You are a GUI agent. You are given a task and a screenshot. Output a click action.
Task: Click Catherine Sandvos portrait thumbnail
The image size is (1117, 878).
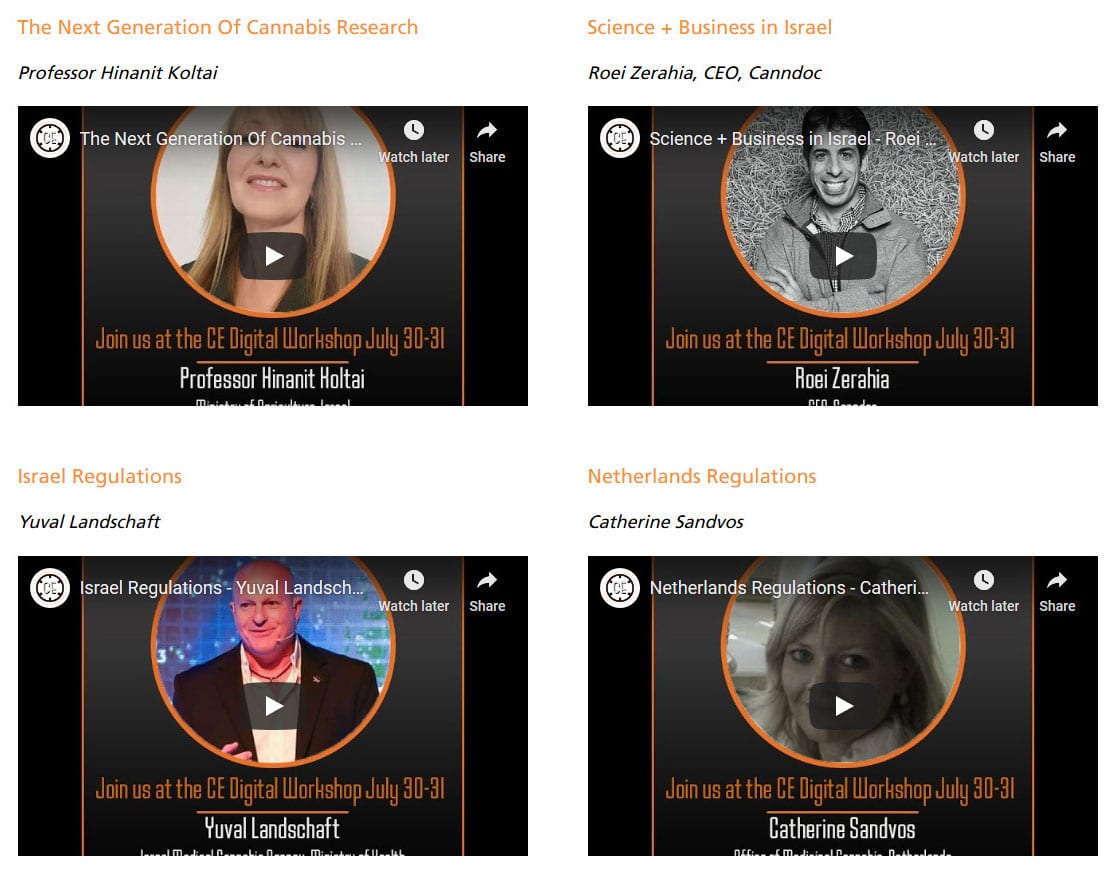pos(843,659)
